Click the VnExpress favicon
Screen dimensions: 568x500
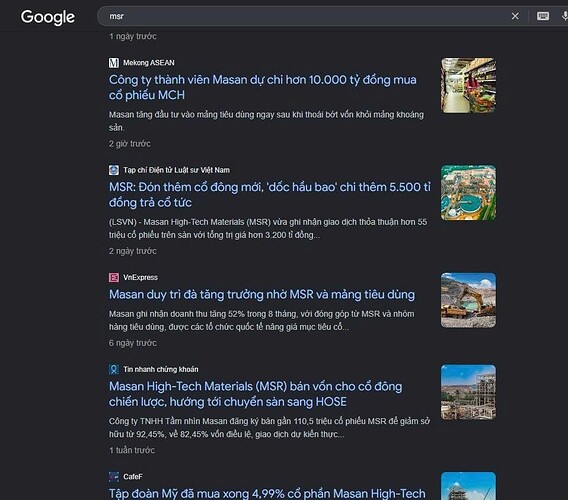click(114, 278)
